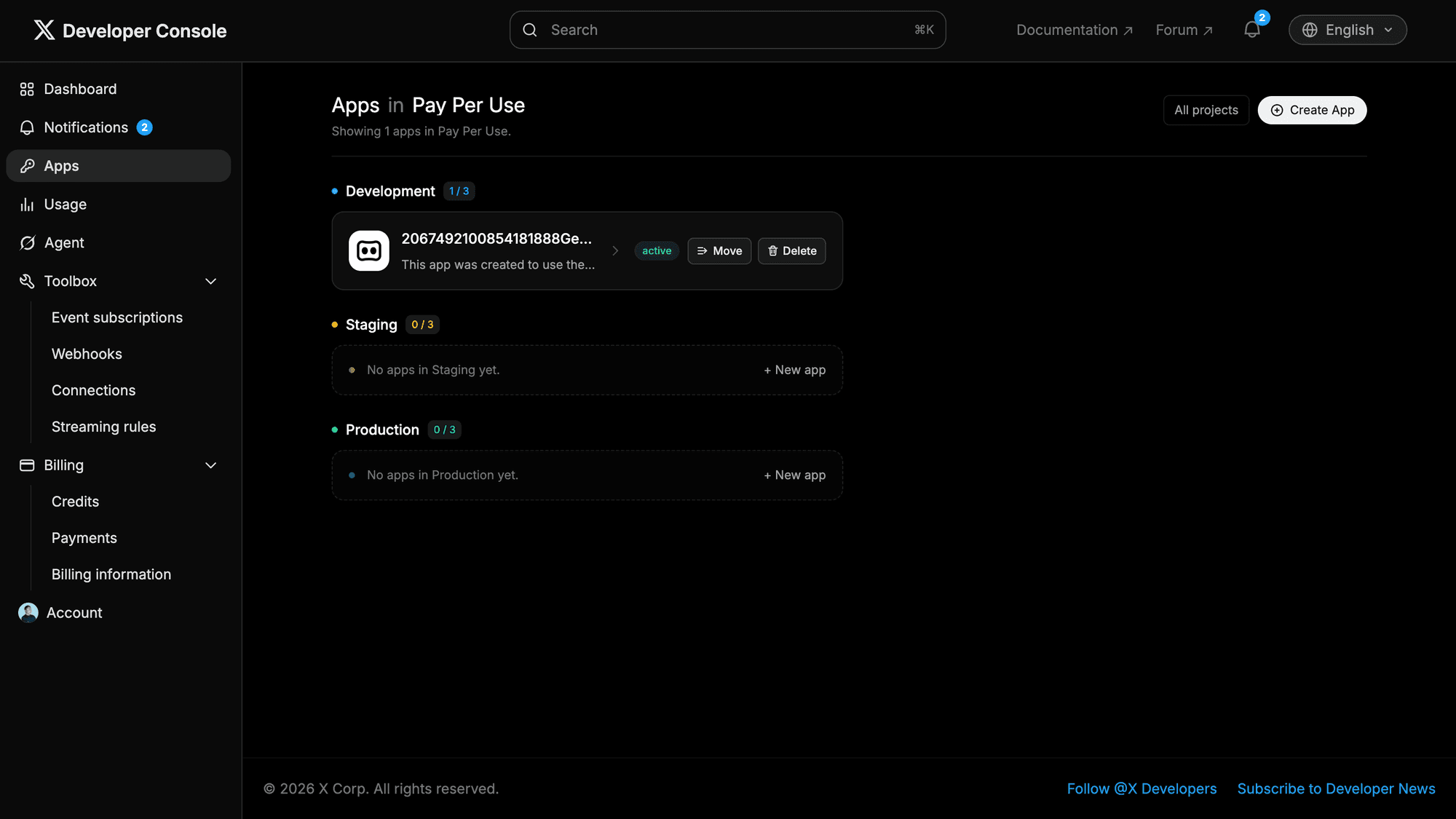This screenshot has height=819, width=1456.
Task: Open Credits under Billing
Action: (x=75, y=502)
